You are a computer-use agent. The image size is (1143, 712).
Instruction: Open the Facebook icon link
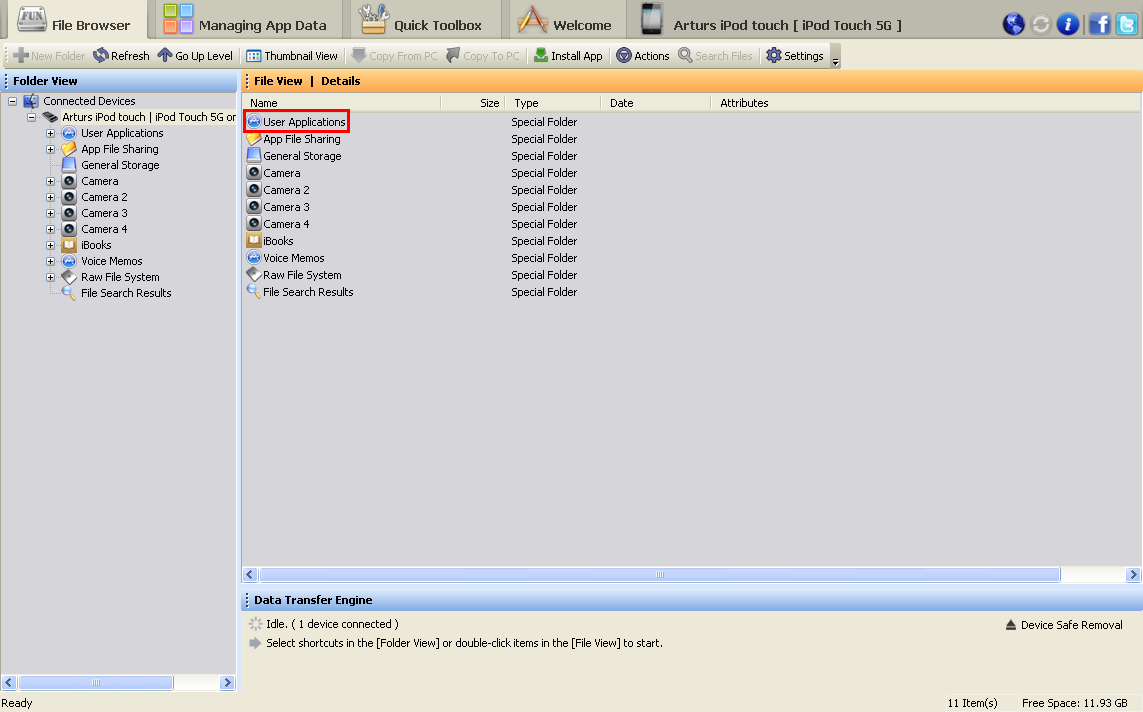pyautogui.click(x=1100, y=25)
